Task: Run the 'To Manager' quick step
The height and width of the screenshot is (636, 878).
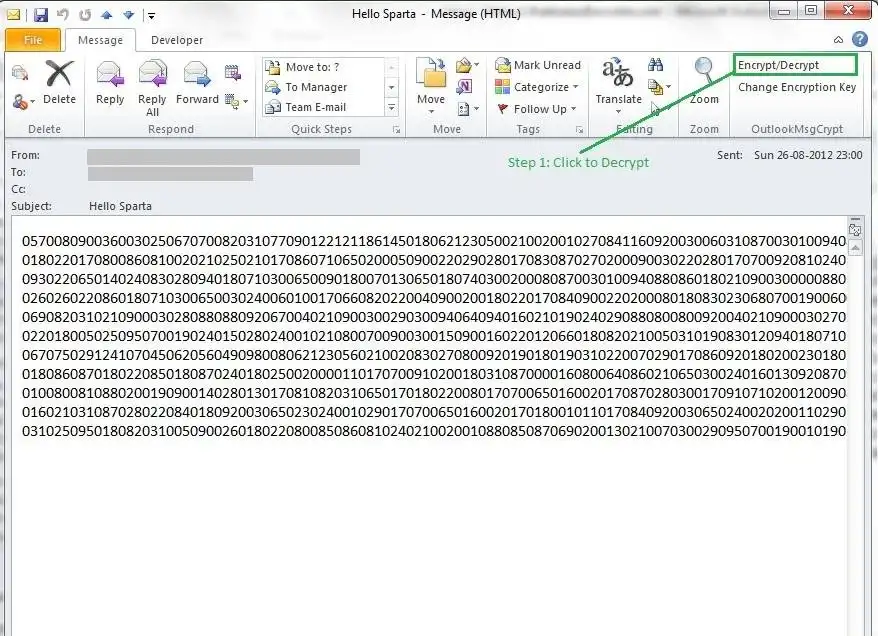Action: [x=324, y=87]
